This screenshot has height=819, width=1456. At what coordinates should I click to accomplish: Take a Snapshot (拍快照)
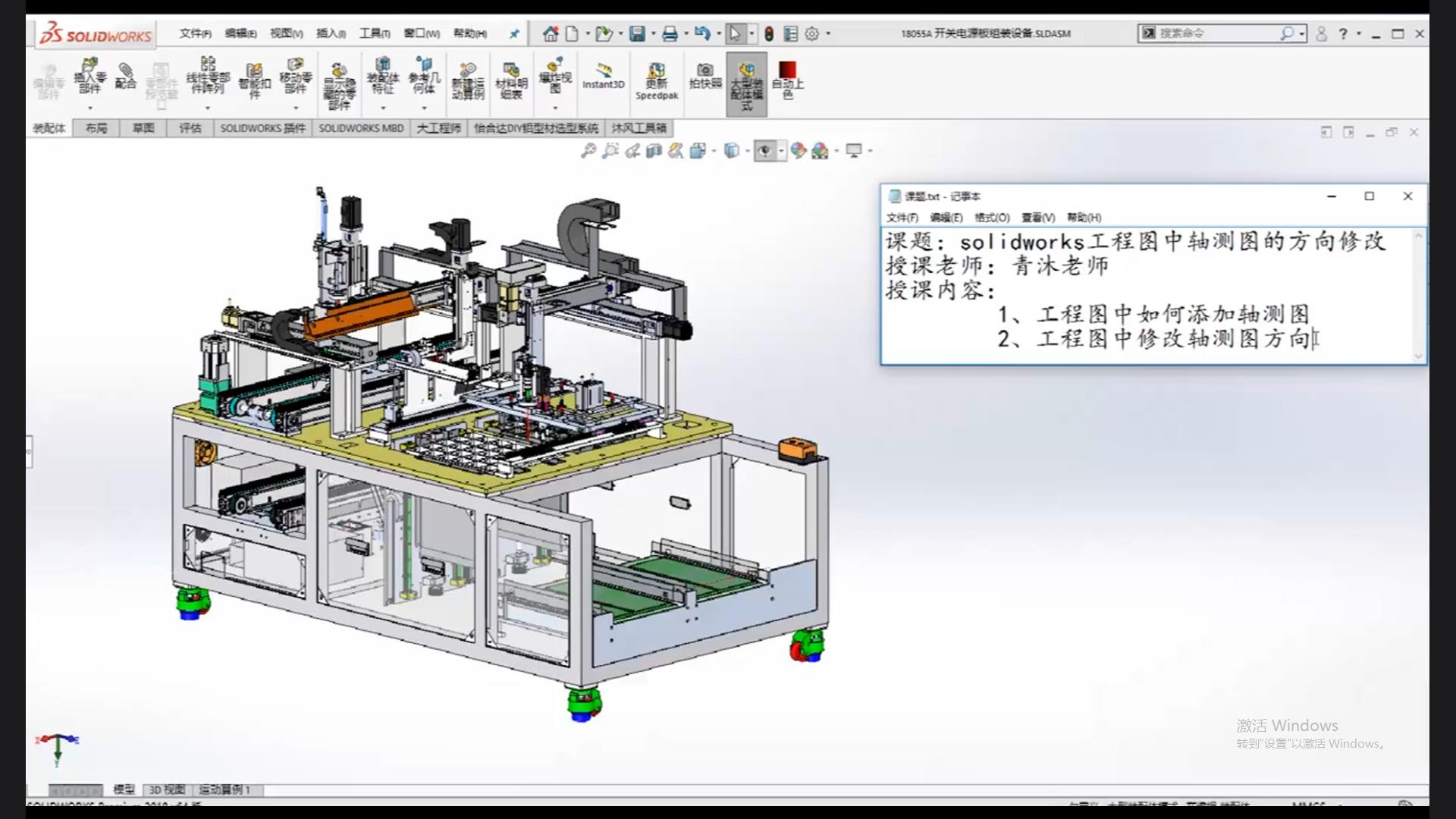705,76
